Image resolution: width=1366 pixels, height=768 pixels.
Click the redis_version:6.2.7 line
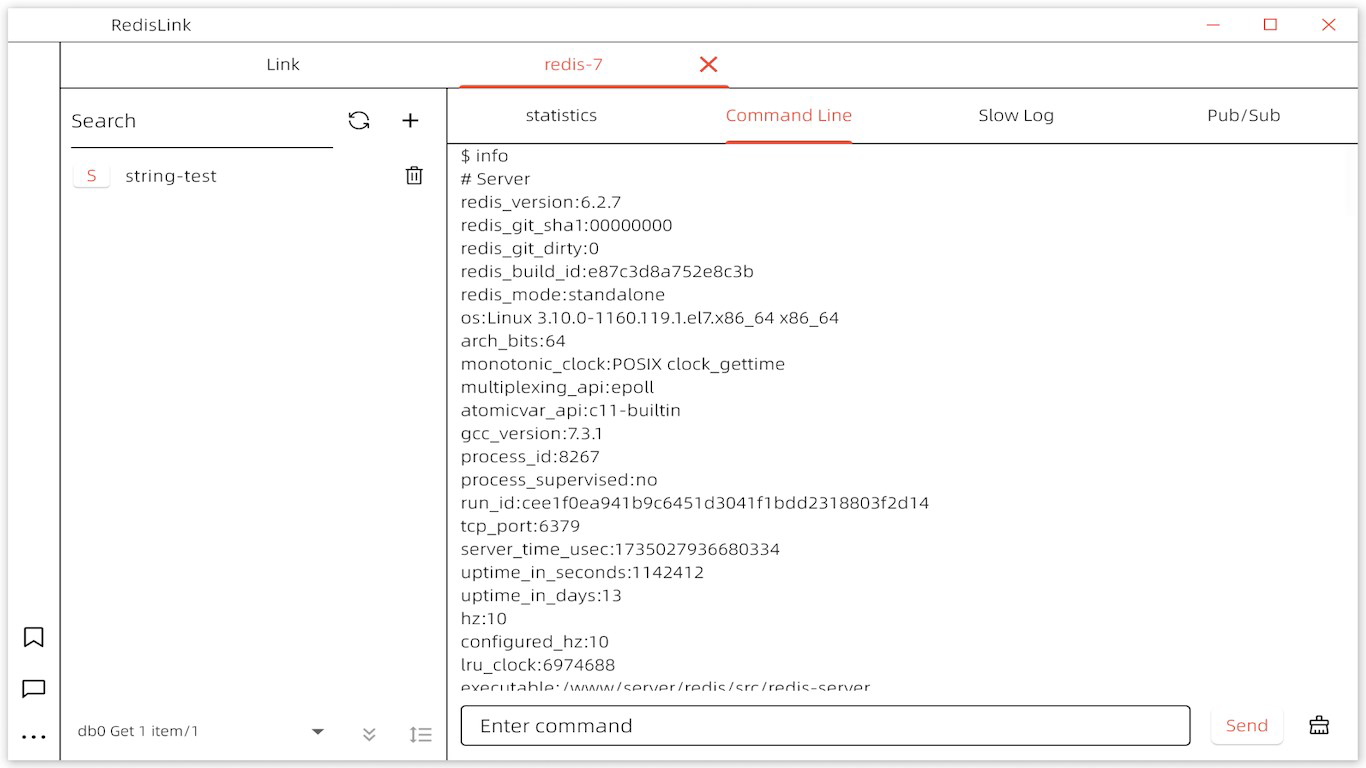(x=541, y=202)
